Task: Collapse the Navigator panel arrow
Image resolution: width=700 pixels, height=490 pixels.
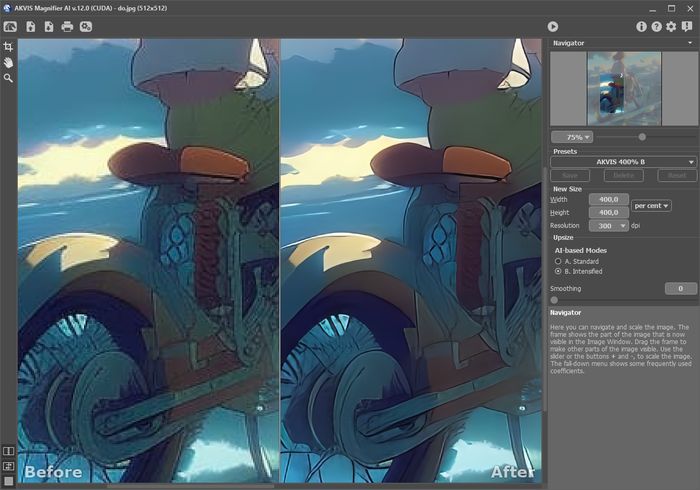Action: point(690,43)
